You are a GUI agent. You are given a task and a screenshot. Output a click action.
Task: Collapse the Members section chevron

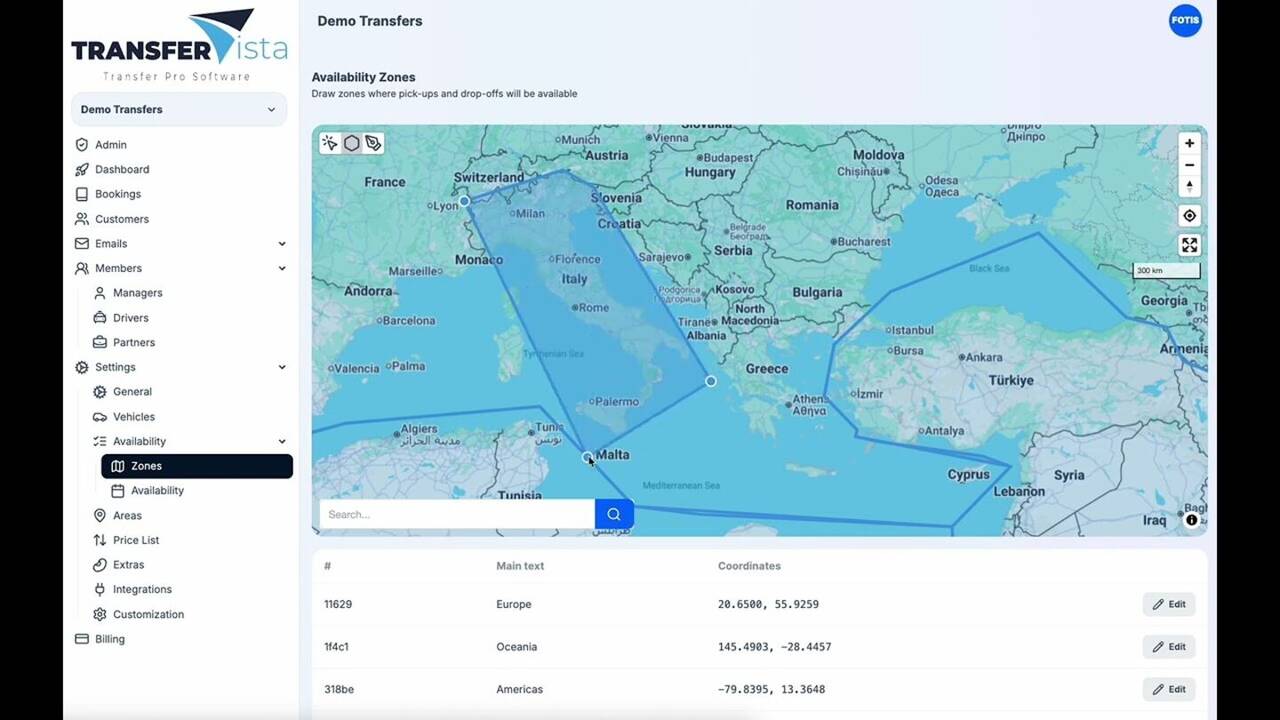click(282, 268)
